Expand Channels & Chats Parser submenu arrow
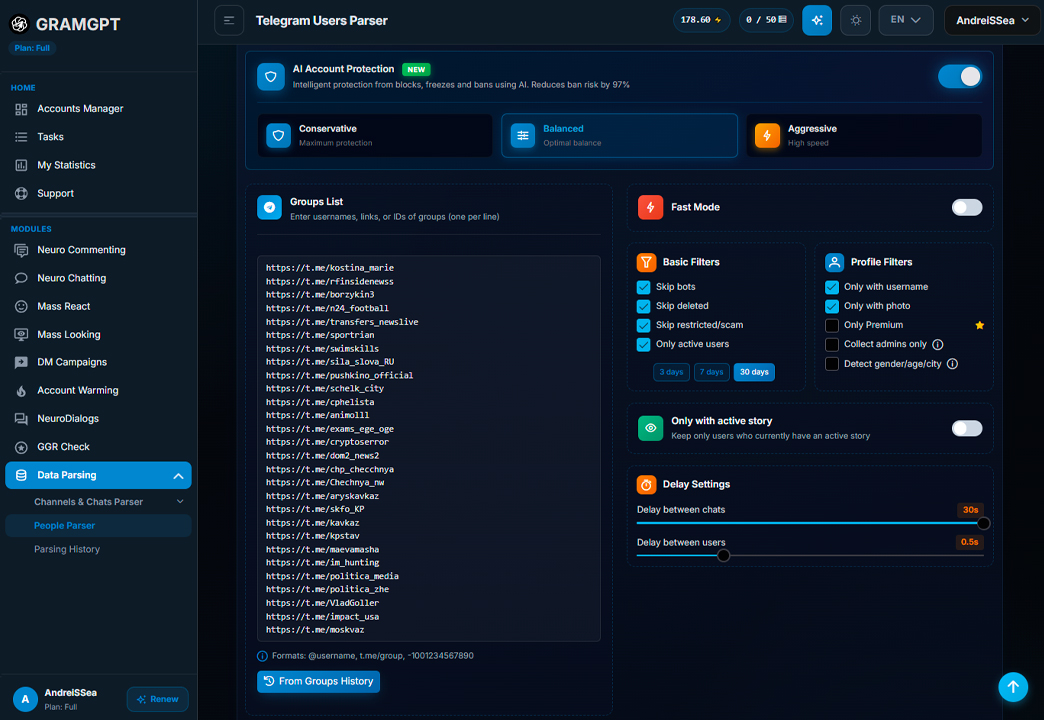 click(180, 502)
